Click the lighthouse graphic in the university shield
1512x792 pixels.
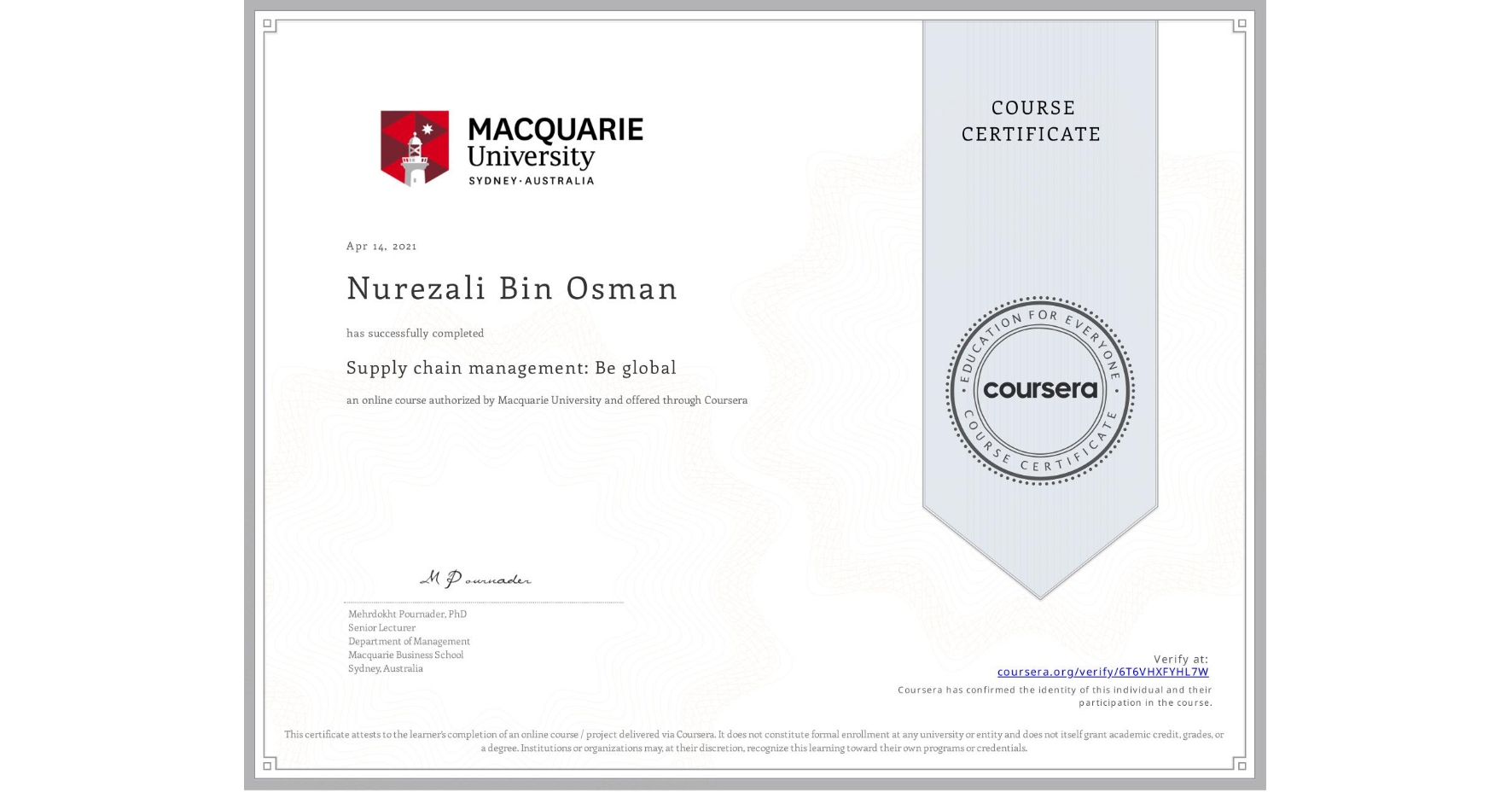pos(413,158)
